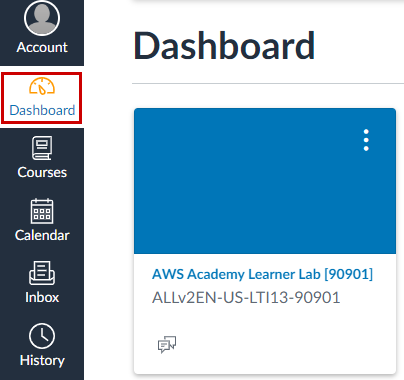Open AWS Academy Learner Lab [90901] link
The image size is (404, 380).
(262, 274)
